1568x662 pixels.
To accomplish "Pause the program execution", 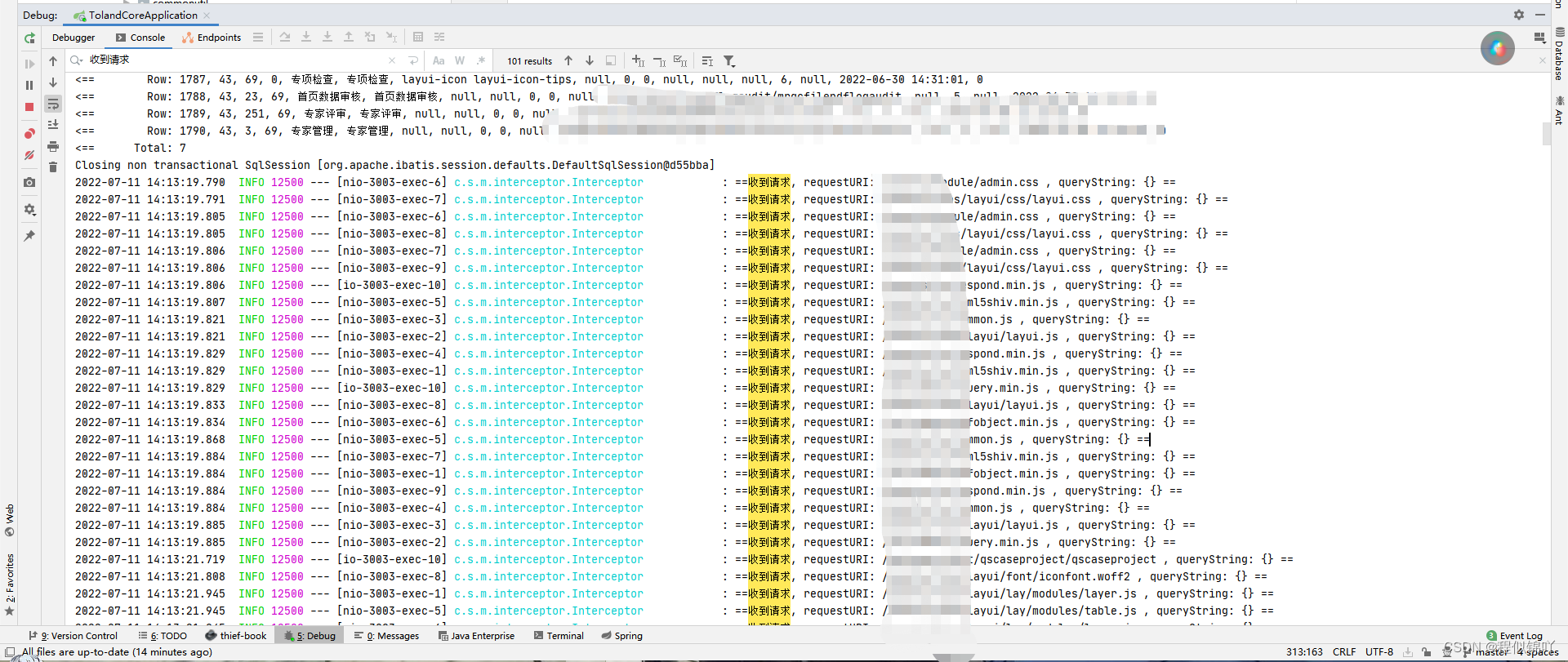I will [x=29, y=85].
